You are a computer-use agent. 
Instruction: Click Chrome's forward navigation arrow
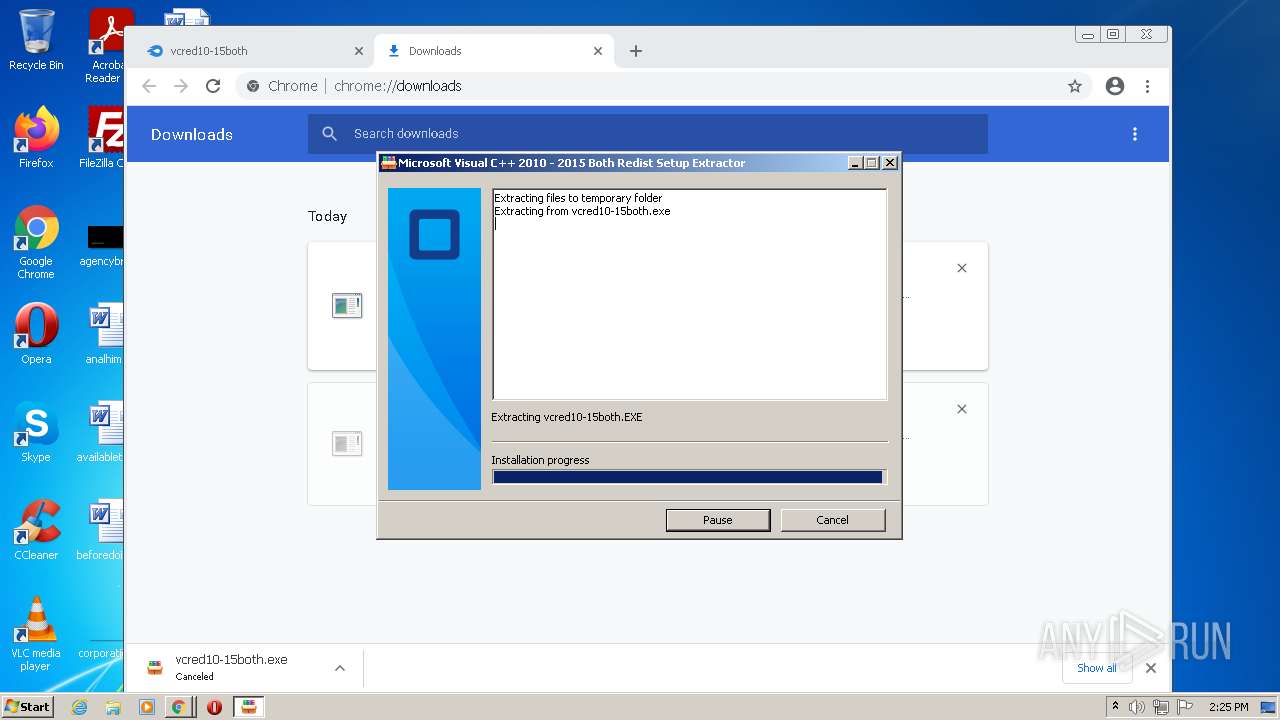[181, 86]
